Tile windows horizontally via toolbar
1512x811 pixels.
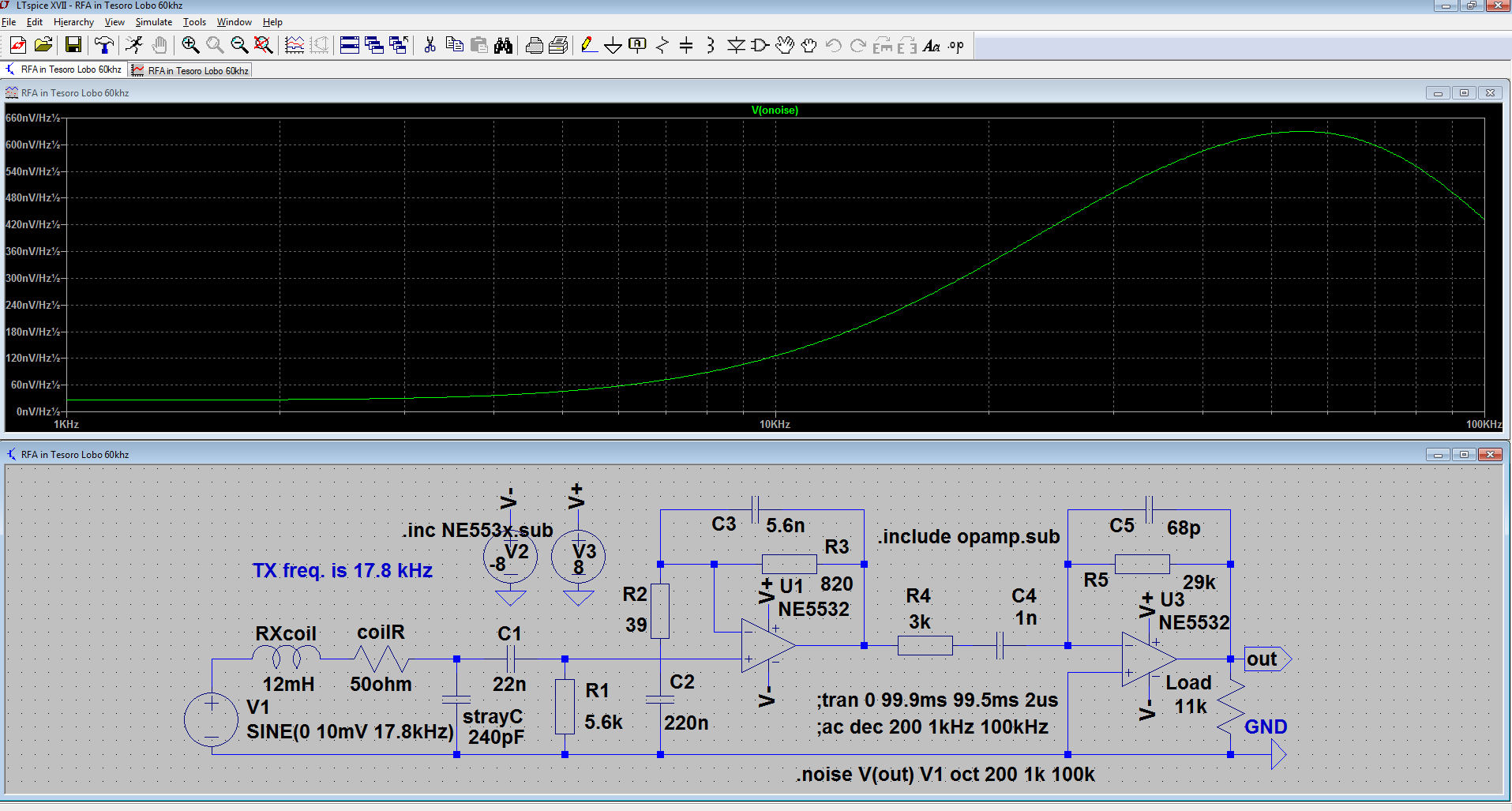pyautogui.click(x=349, y=45)
